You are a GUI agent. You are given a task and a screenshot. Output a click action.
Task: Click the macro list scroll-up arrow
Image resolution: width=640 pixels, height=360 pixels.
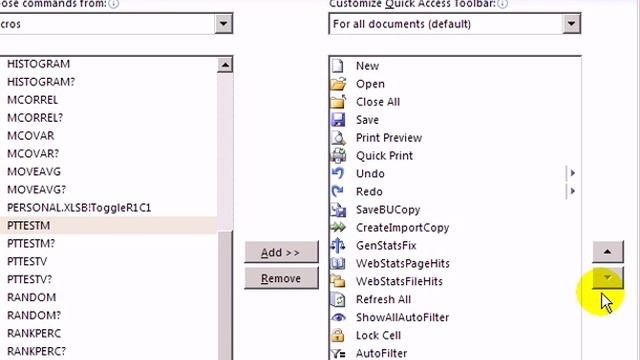click(225, 64)
